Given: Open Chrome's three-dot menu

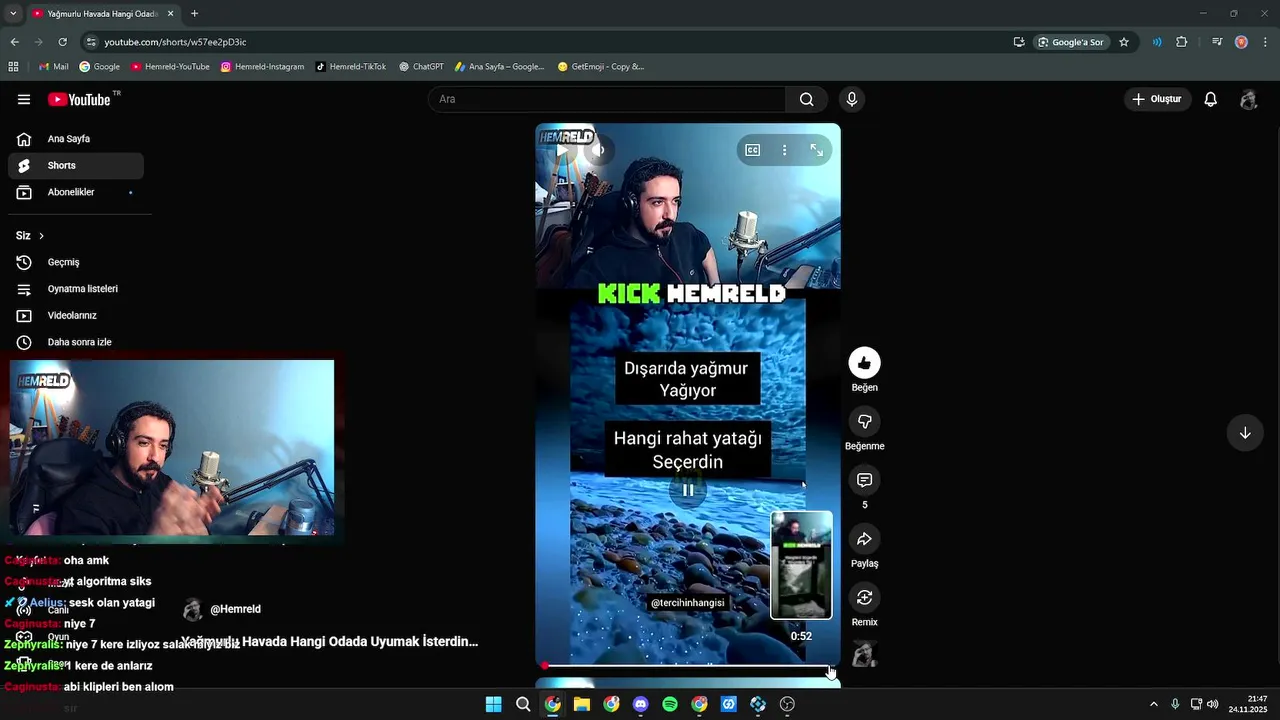Looking at the screenshot, I should click(x=1266, y=42).
